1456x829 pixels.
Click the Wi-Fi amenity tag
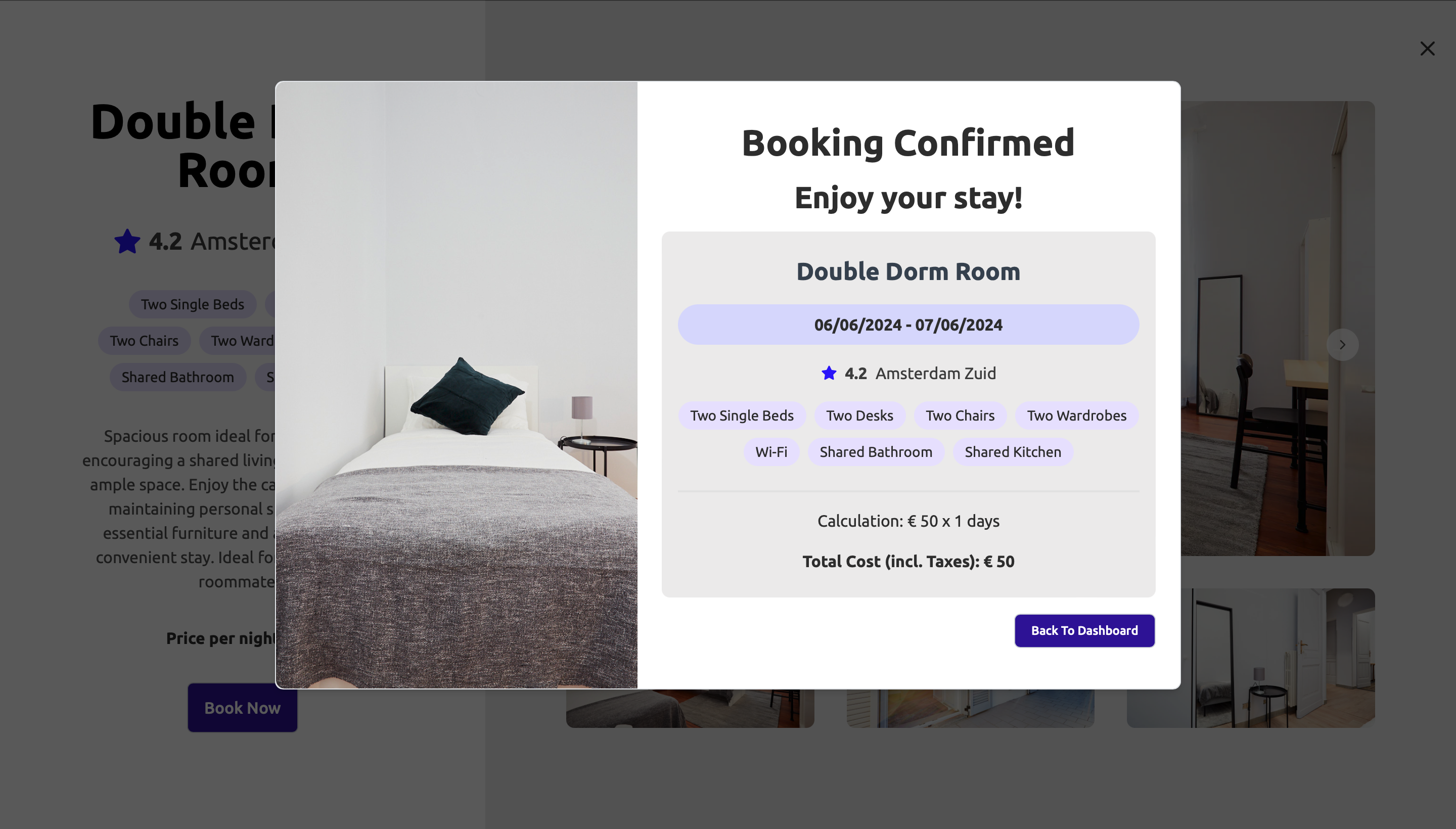click(771, 452)
